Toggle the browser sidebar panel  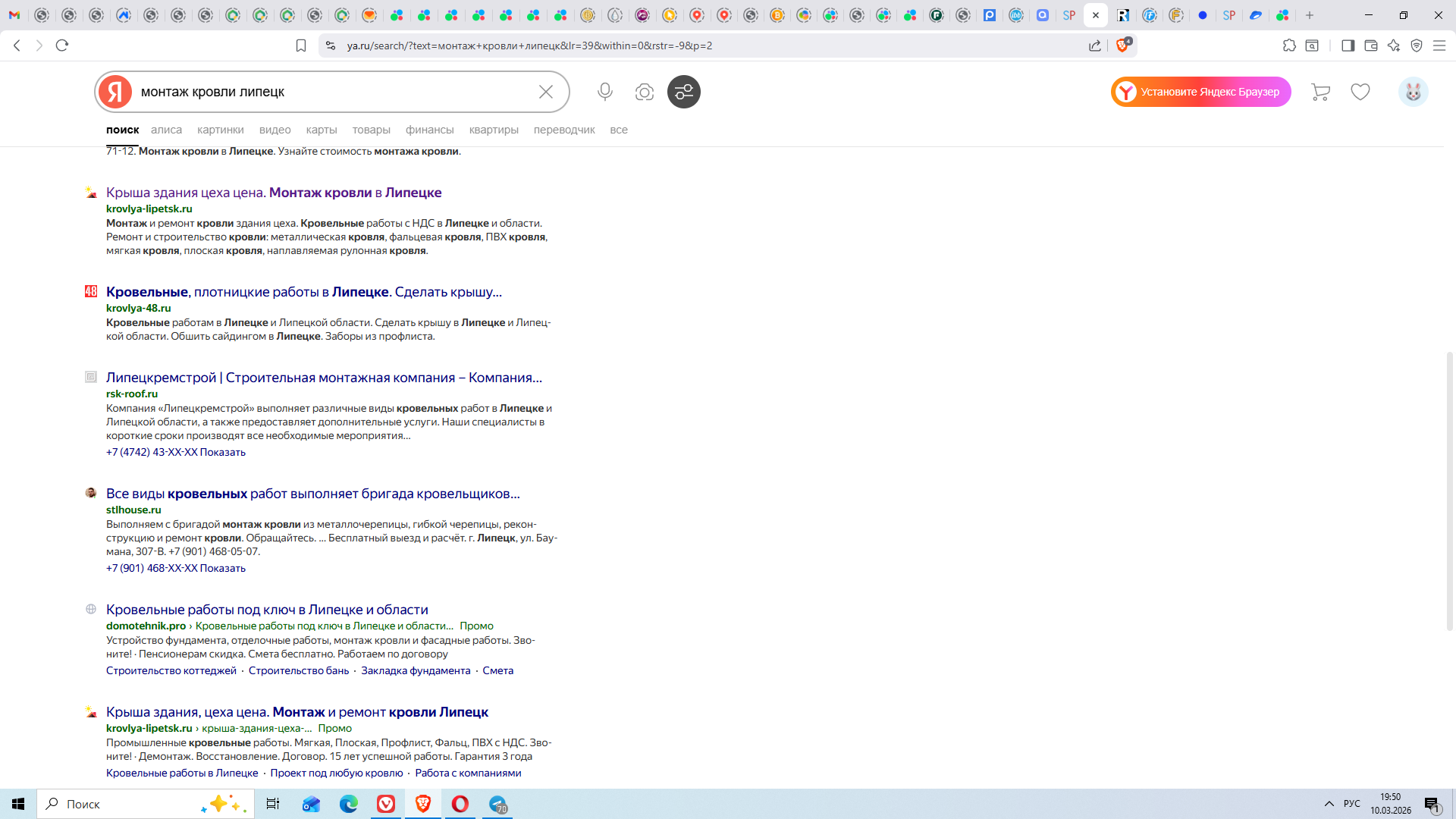point(1348,45)
